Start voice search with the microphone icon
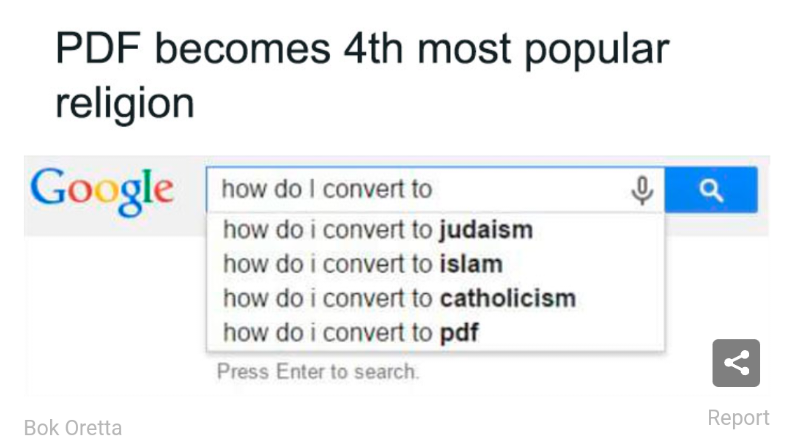Screen dimensions: 792x441 coord(642,189)
